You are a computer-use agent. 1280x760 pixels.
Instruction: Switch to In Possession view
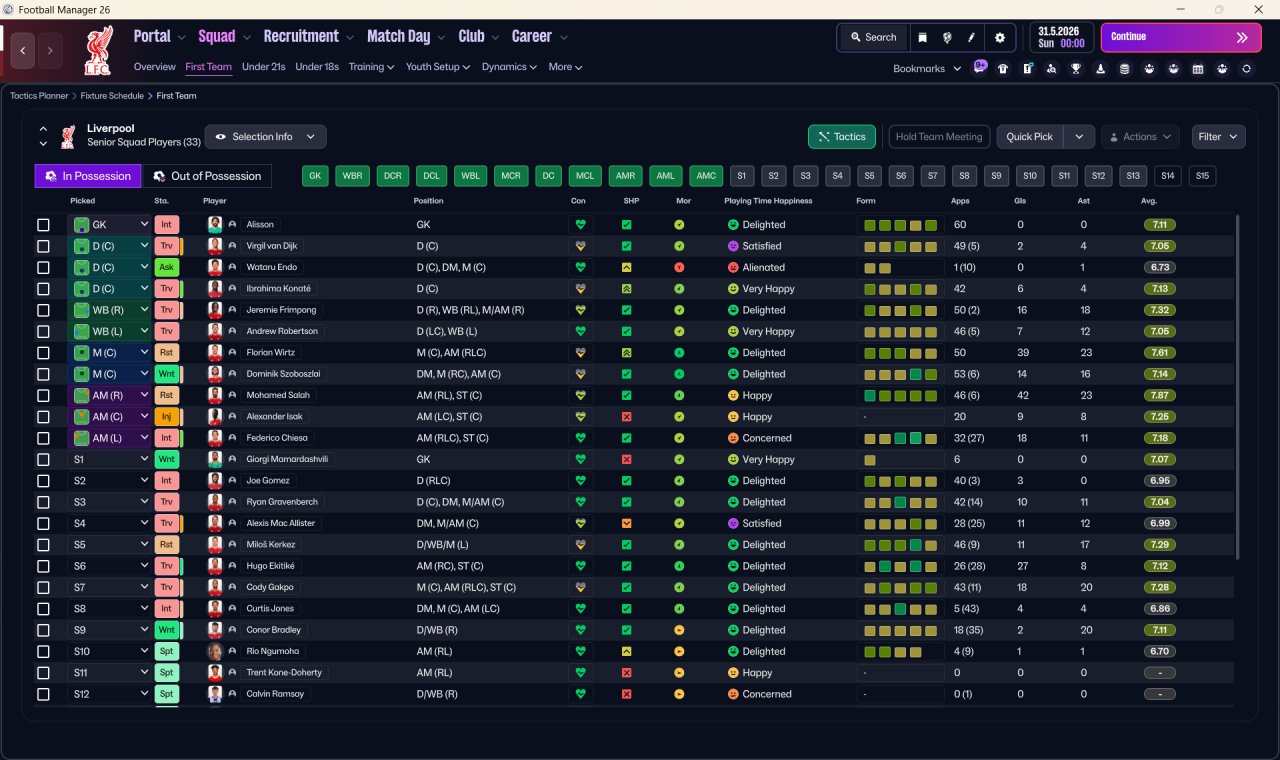pos(88,176)
